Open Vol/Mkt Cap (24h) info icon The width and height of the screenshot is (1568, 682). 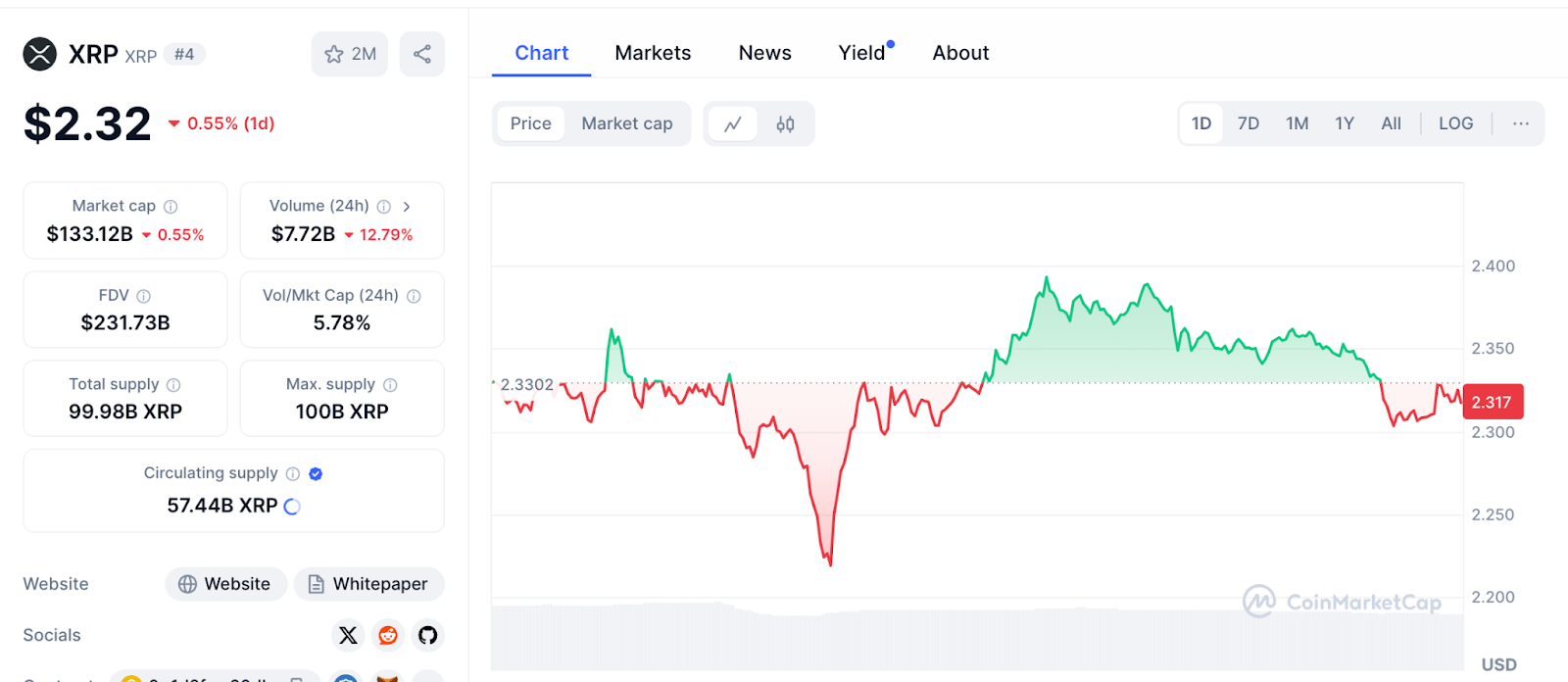tap(414, 296)
